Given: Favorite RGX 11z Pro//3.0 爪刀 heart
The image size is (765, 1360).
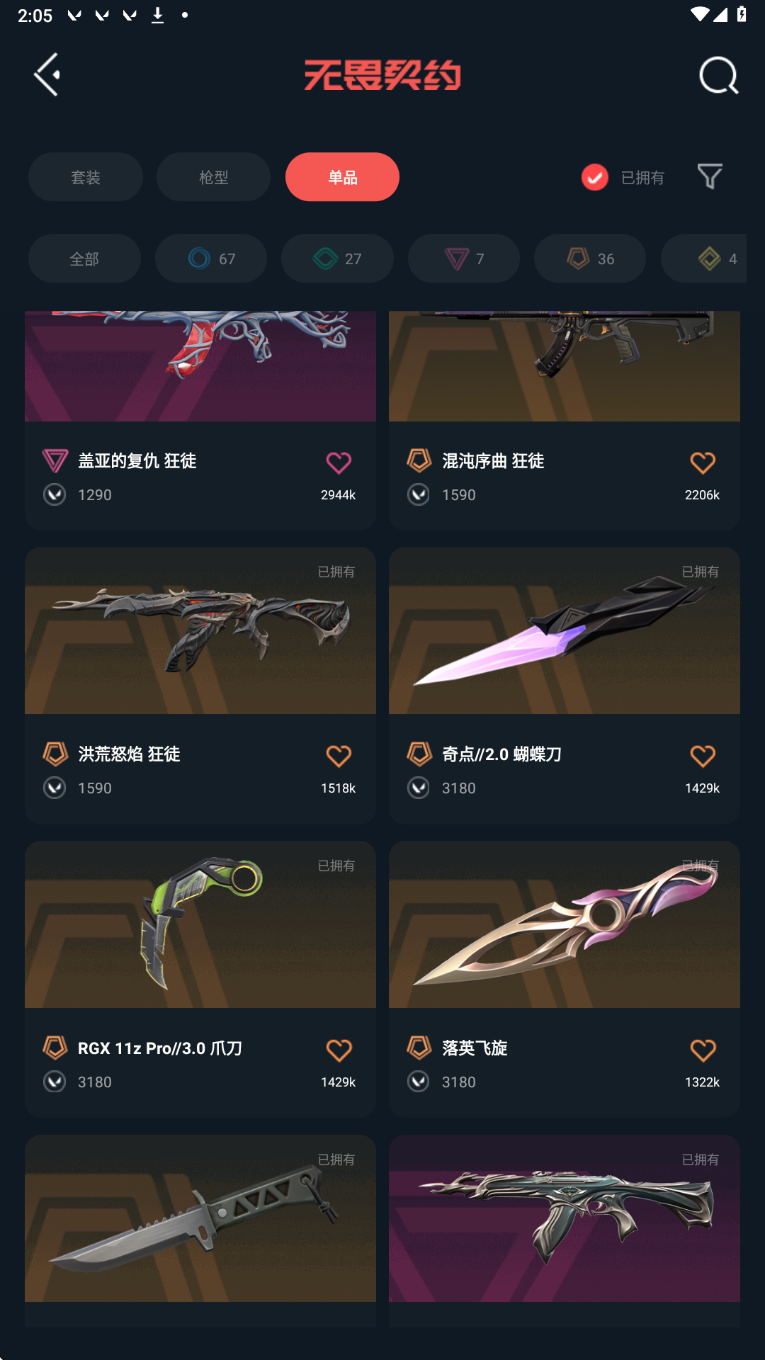Looking at the screenshot, I should point(339,1050).
